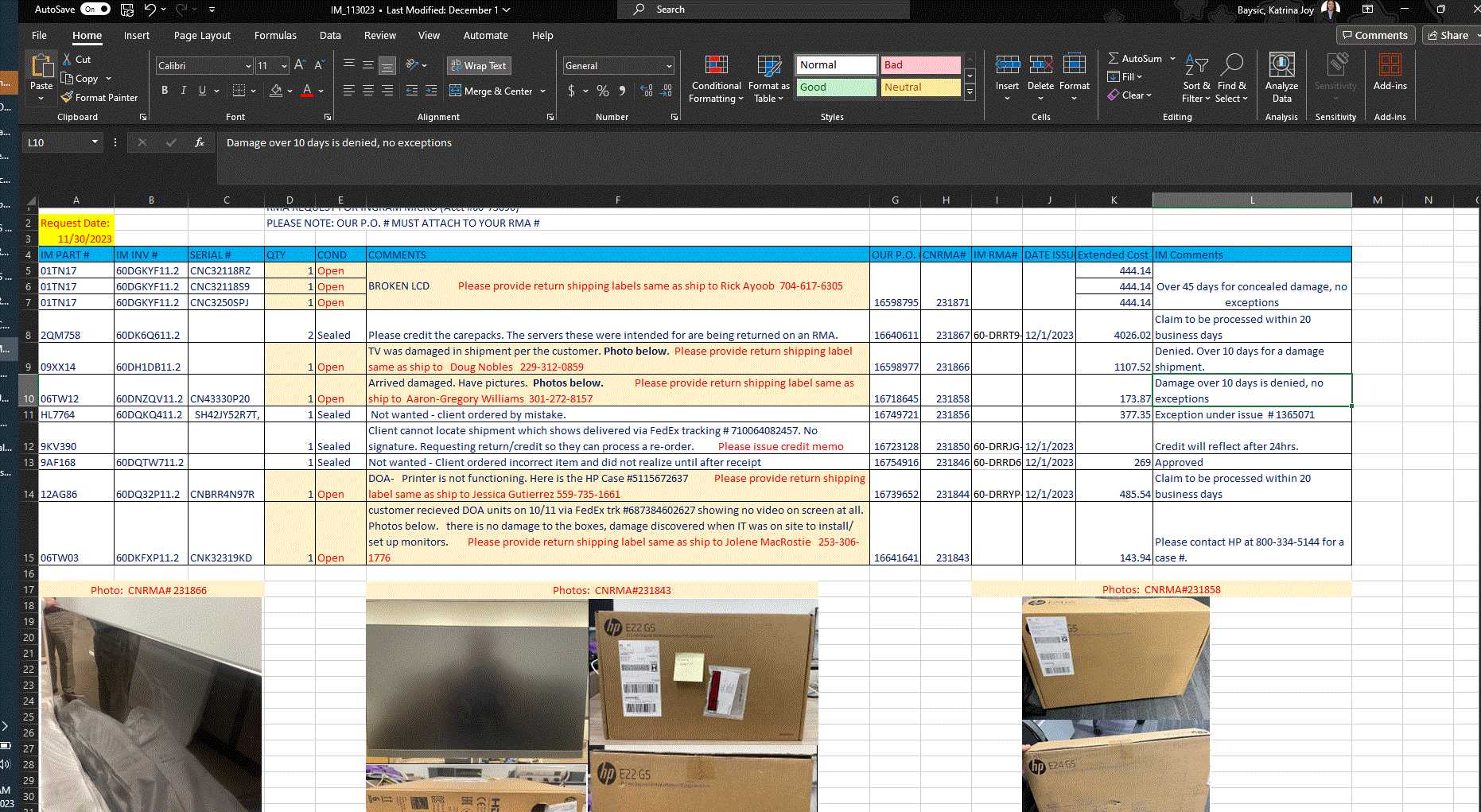This screenshot has height=812, width=1481.
Task: Cut the selected cell
Action: click(76, 60)
